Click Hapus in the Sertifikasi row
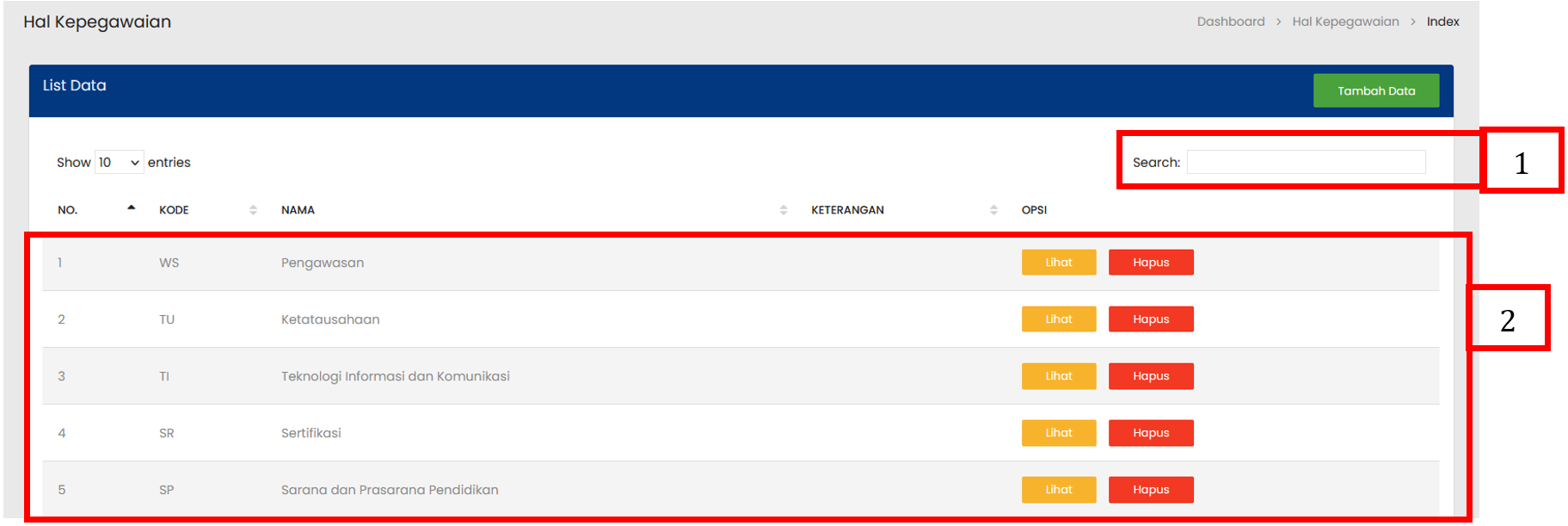The height and width of the screenshot is (526, 1568). tap(1150, 433)
